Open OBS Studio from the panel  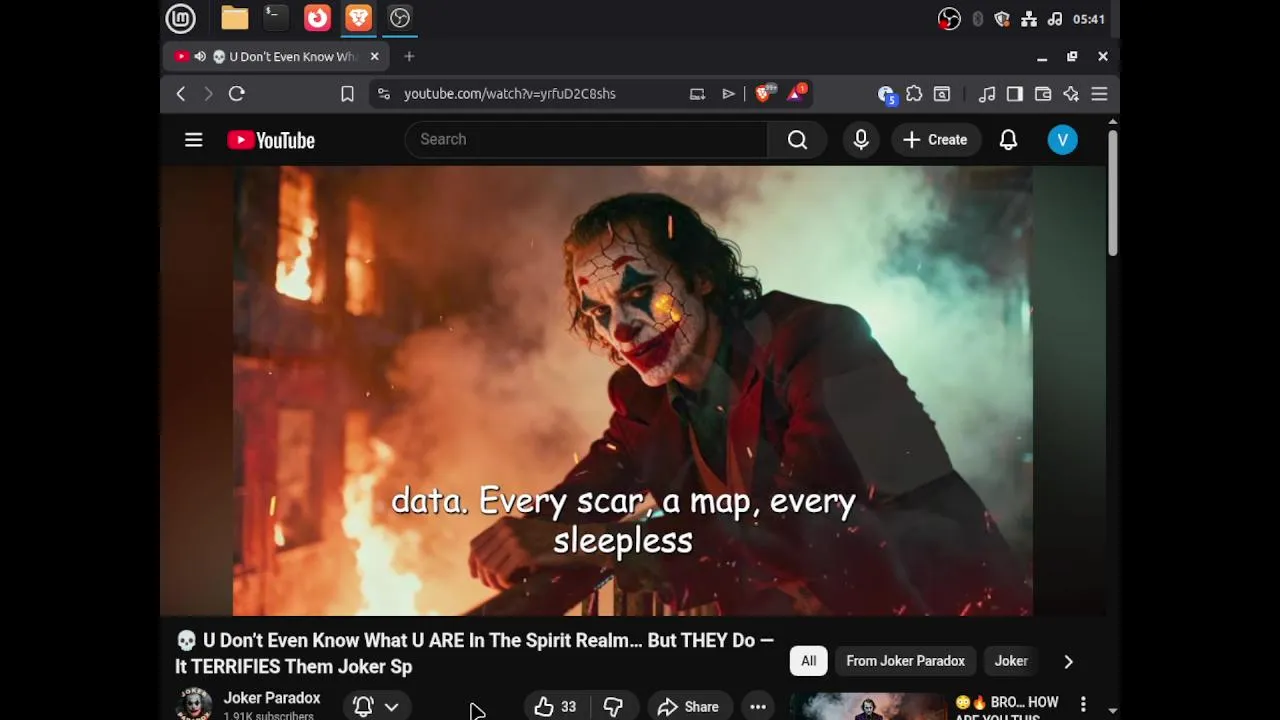(400, 18)
